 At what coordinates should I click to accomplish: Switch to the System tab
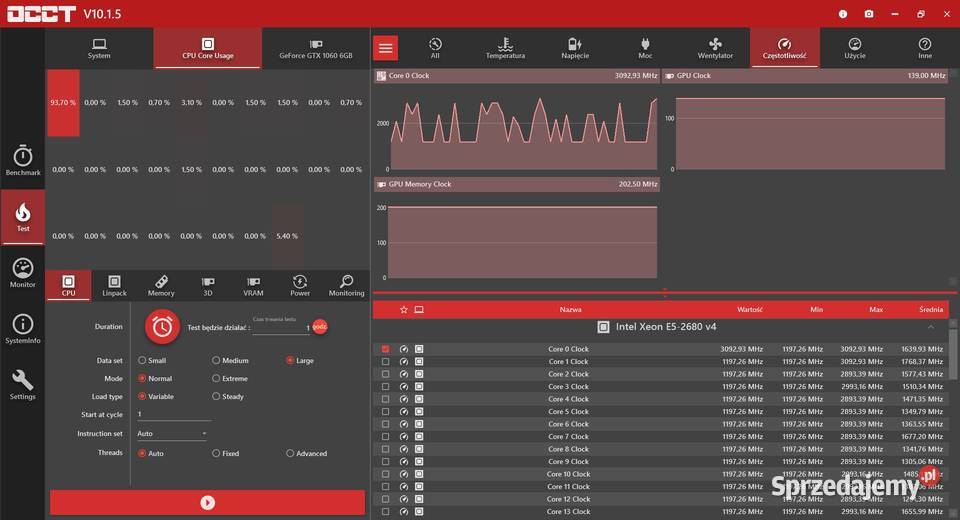99,49
